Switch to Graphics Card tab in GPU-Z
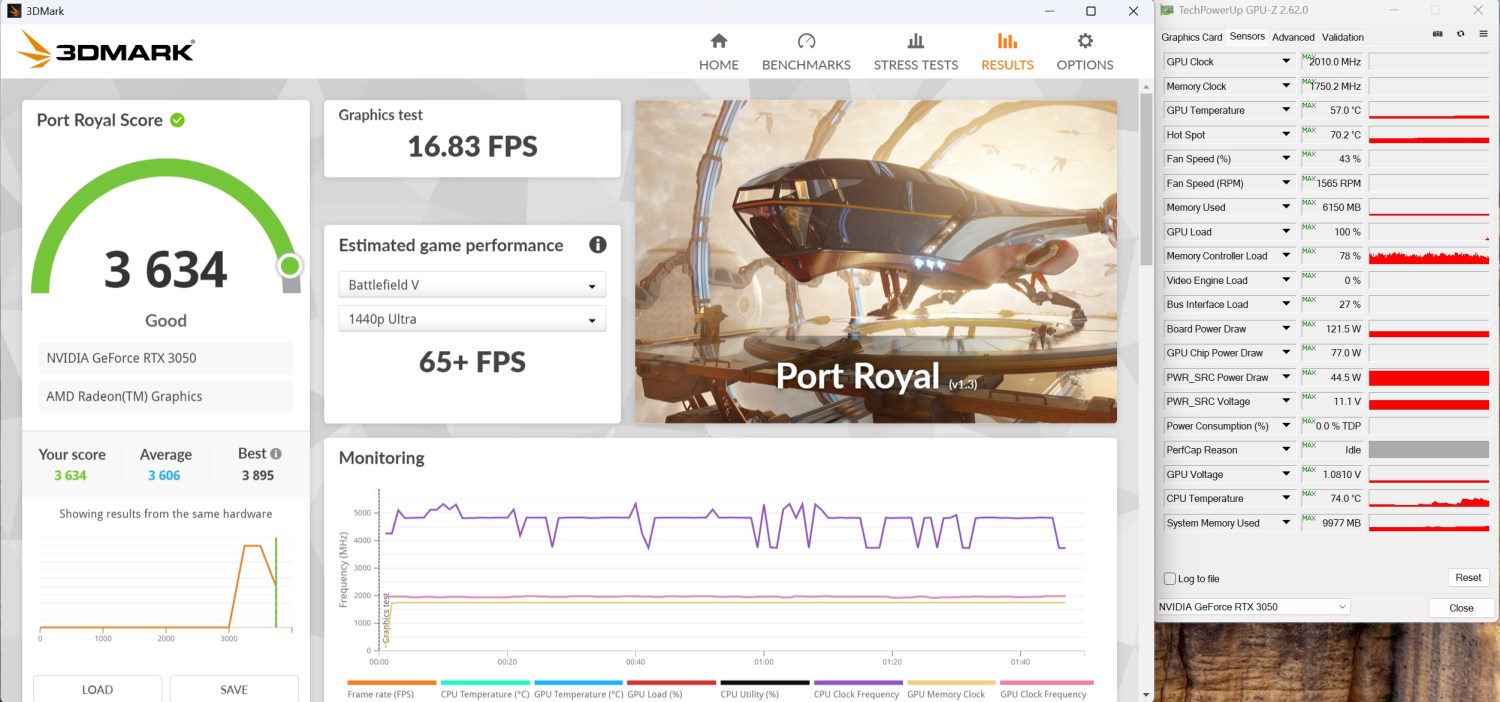 [x=1191, y=37]
